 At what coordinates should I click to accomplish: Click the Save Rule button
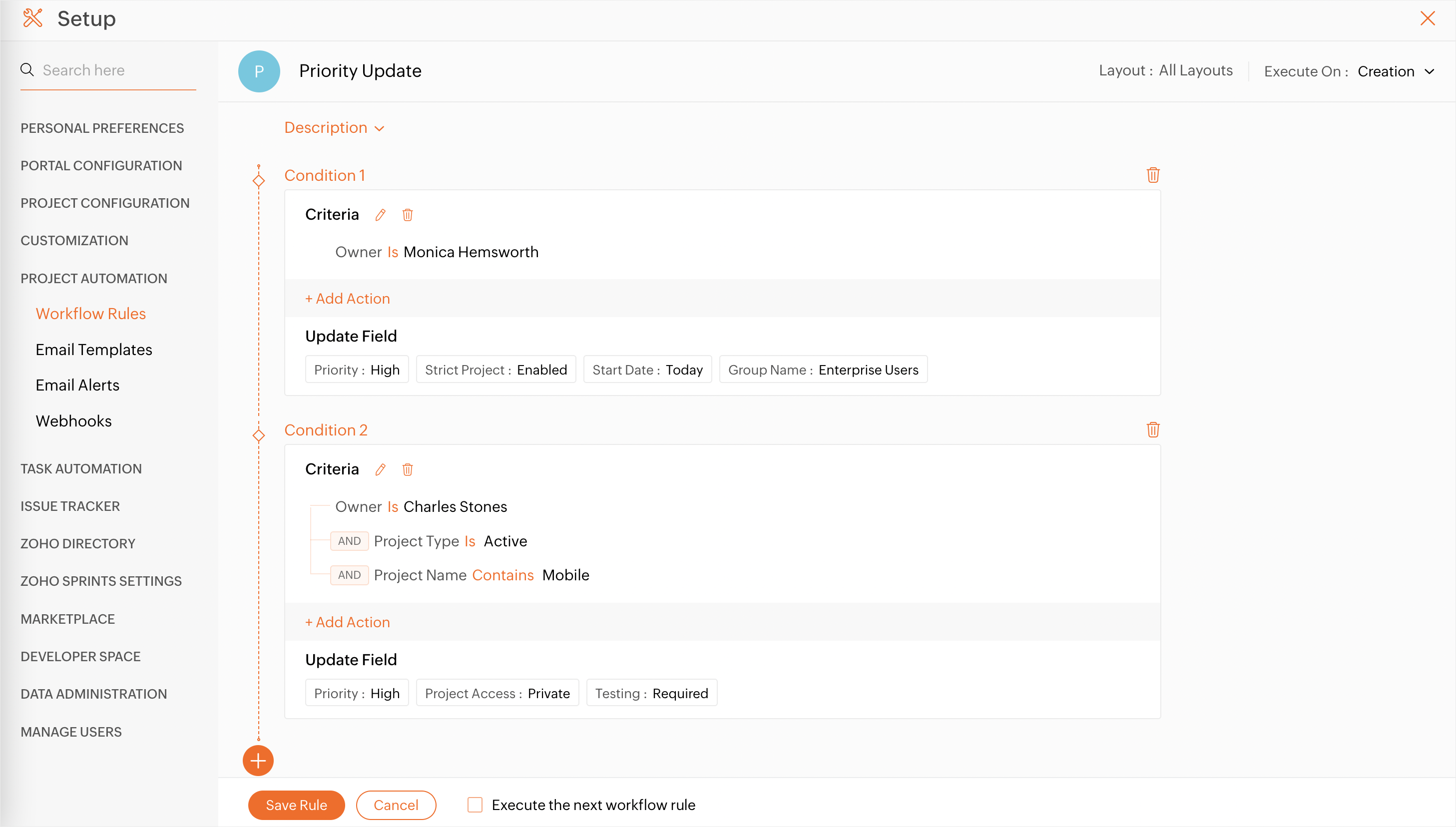click(296, 805)
